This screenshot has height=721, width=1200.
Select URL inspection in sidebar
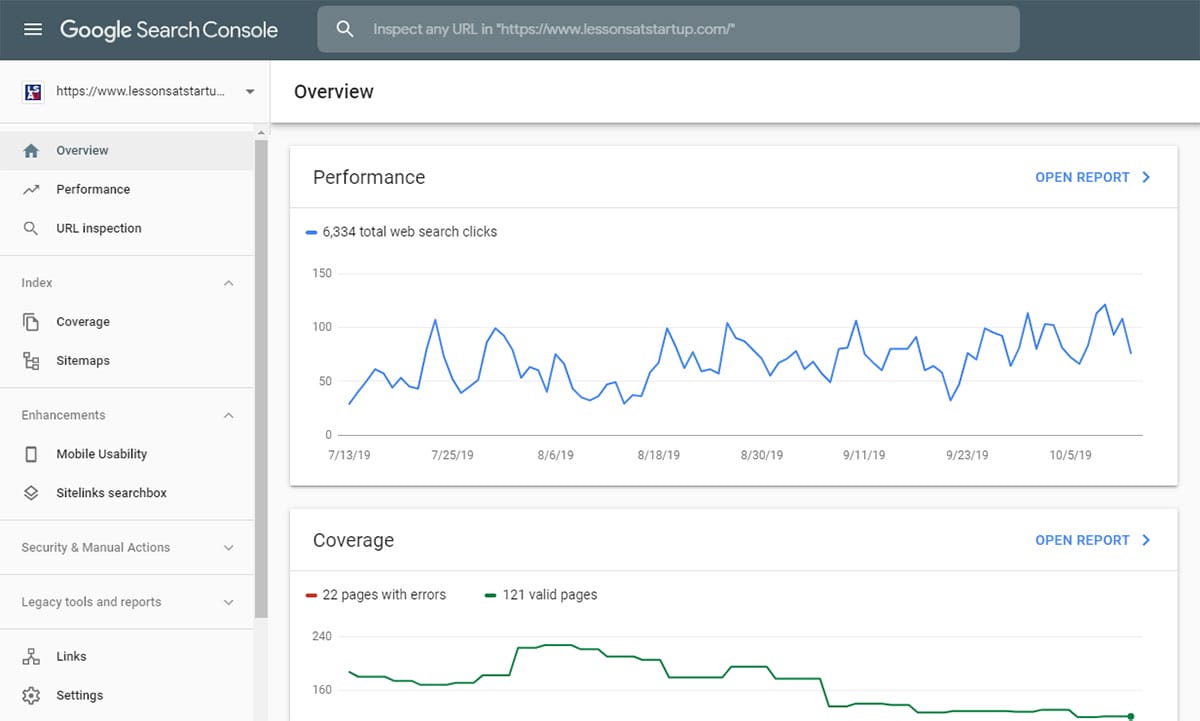pyautogui.click(x=98, y=229)
